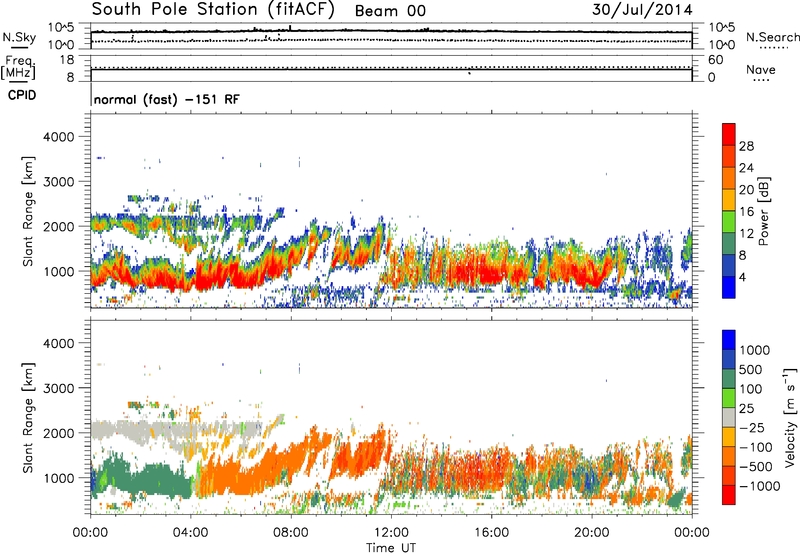Click the 'Time UT' axis label
The height and width of the screenshot is (554, 800).
[391, 548]
